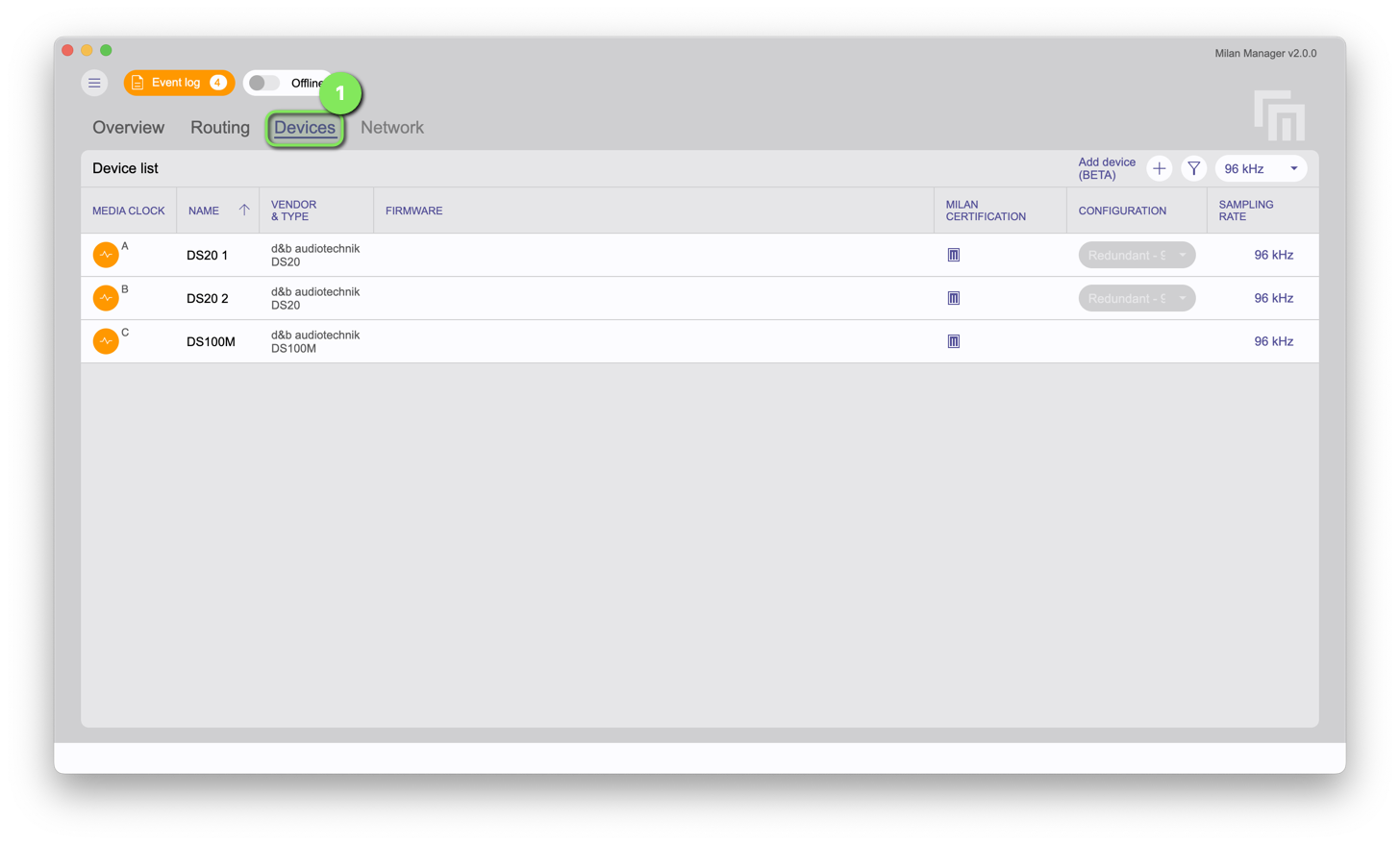Click the DS100M sampling rate value
1400x845 pixels.
click(1273, 341)
